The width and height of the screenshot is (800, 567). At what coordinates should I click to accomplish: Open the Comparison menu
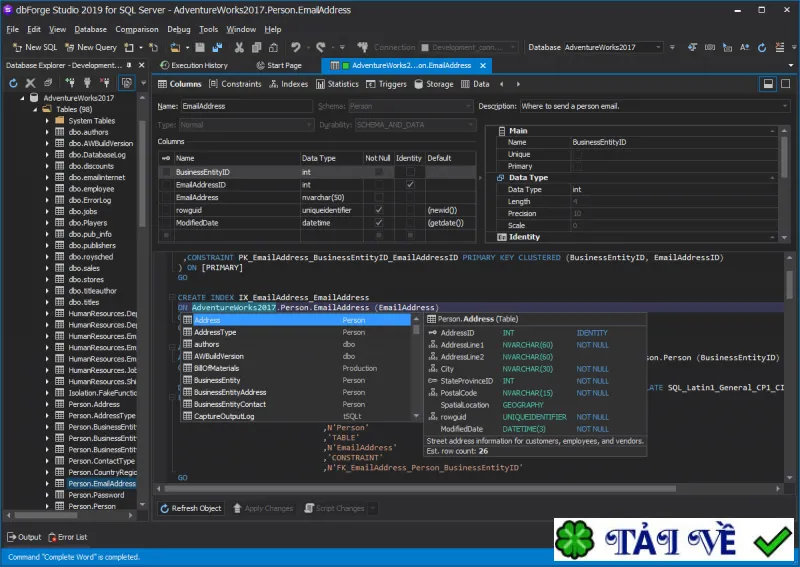137,29
